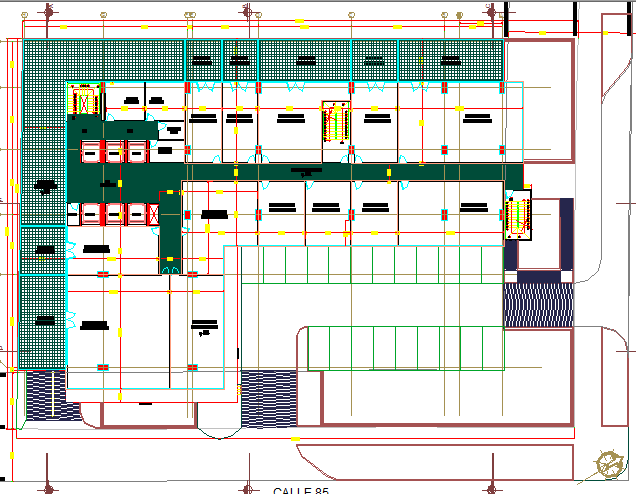
Task: Select the lower green parking stall row
Action: tap(405, 347)
